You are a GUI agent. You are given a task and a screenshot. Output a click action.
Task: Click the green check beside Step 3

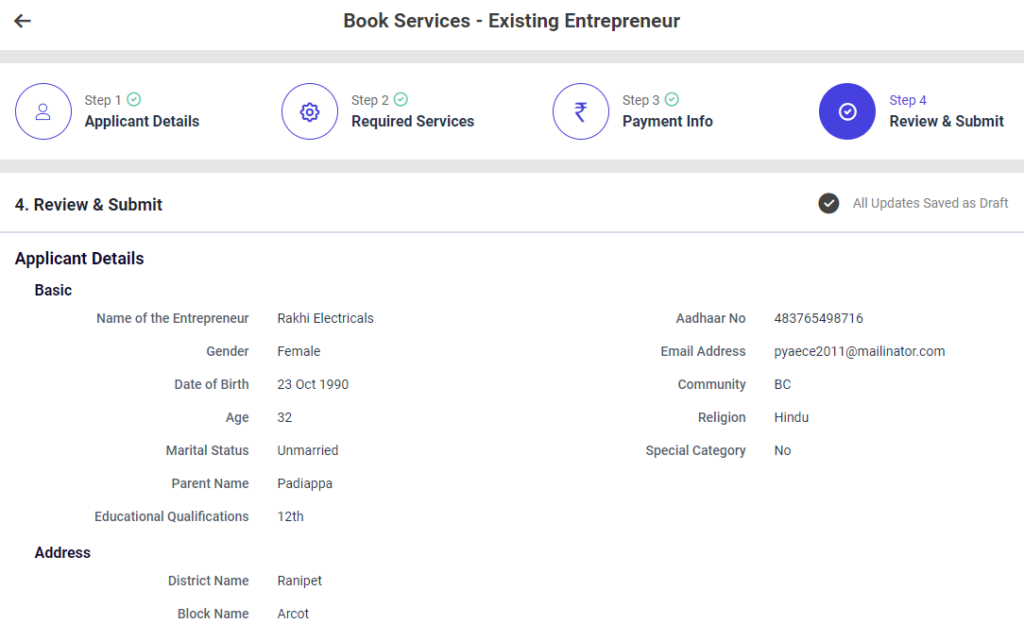[x=672, y=100]
